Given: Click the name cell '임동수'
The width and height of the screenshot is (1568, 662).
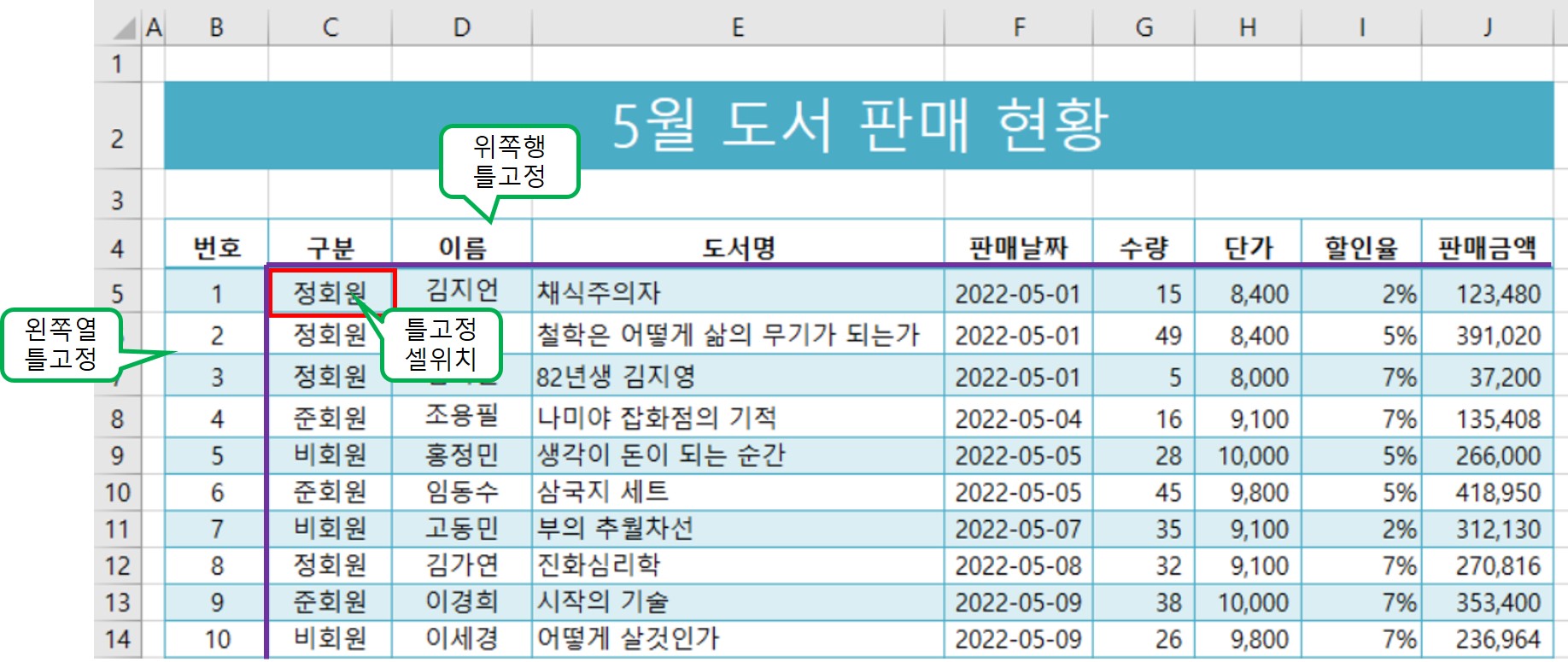Looking at the screenshot, I should click(x=462, y=492).
